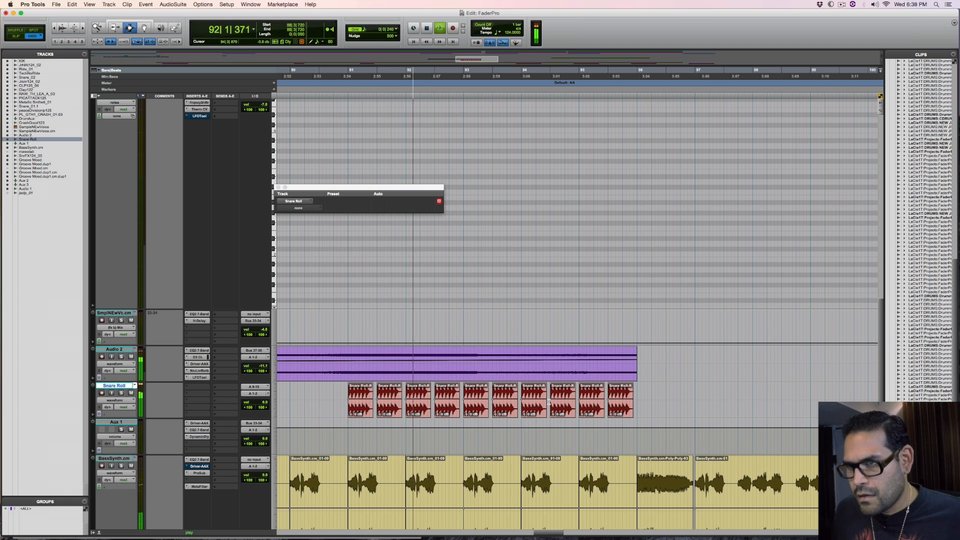Click the green Play transport button
Image resolution: width=960 pixels, height=540 pixels.
pos(440,28)
